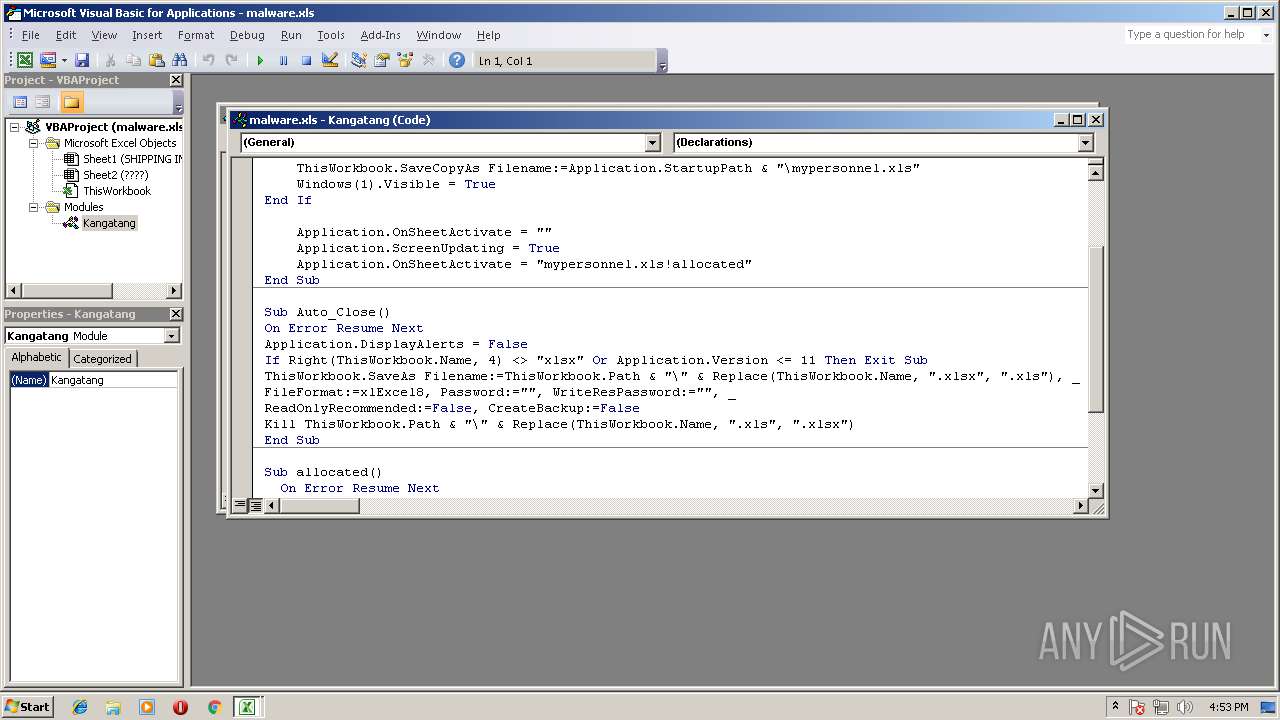Open the Run menu
1280x720 pixels.
[291, 35]
